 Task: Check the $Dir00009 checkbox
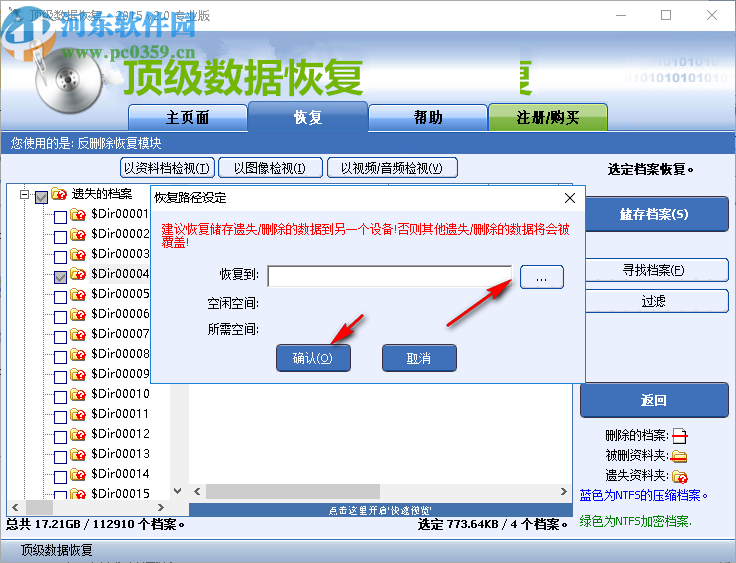[x=60, y=377]
